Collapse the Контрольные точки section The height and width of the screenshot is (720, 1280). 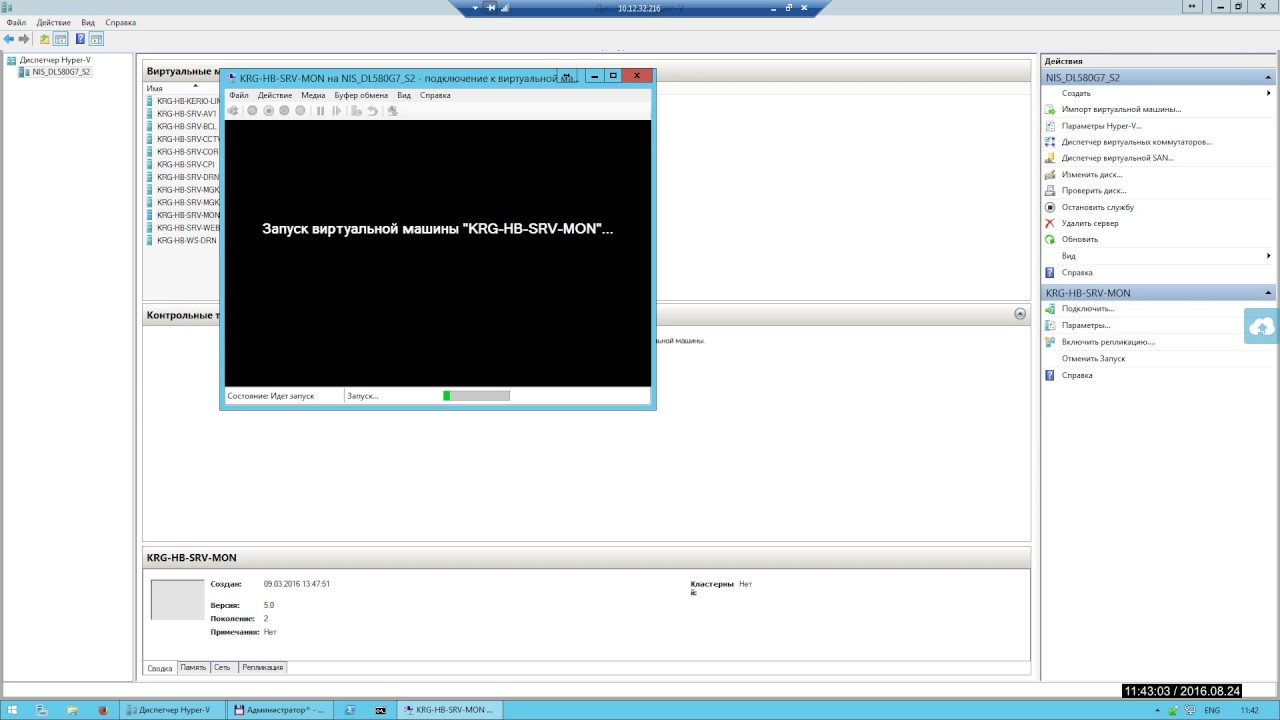(x=1020, y=314)
